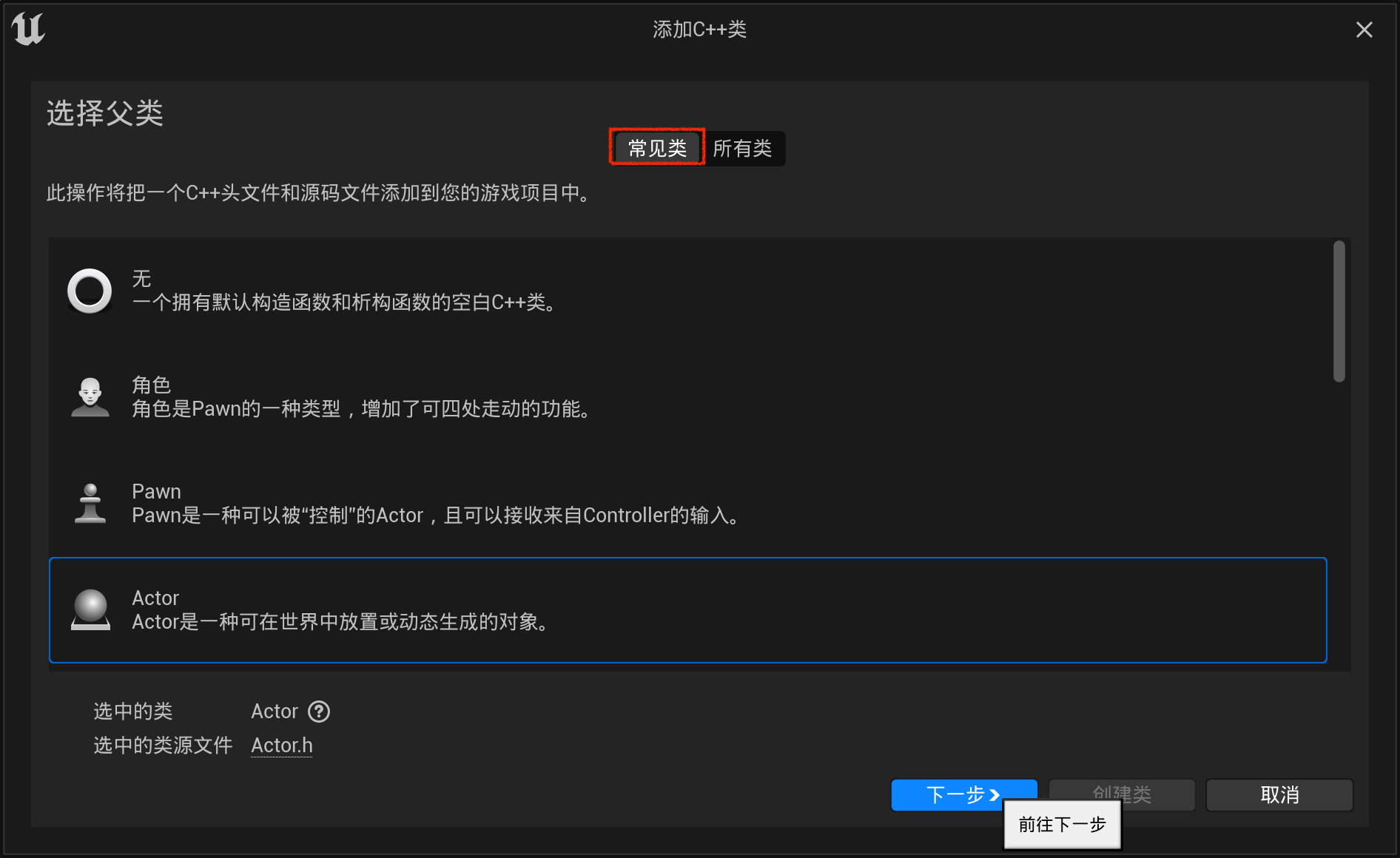The height and width of the screenshot is (858, 1400).
Task: Open the Actor.h source file link
Action: pyautogui.click(x=282, y=746)
